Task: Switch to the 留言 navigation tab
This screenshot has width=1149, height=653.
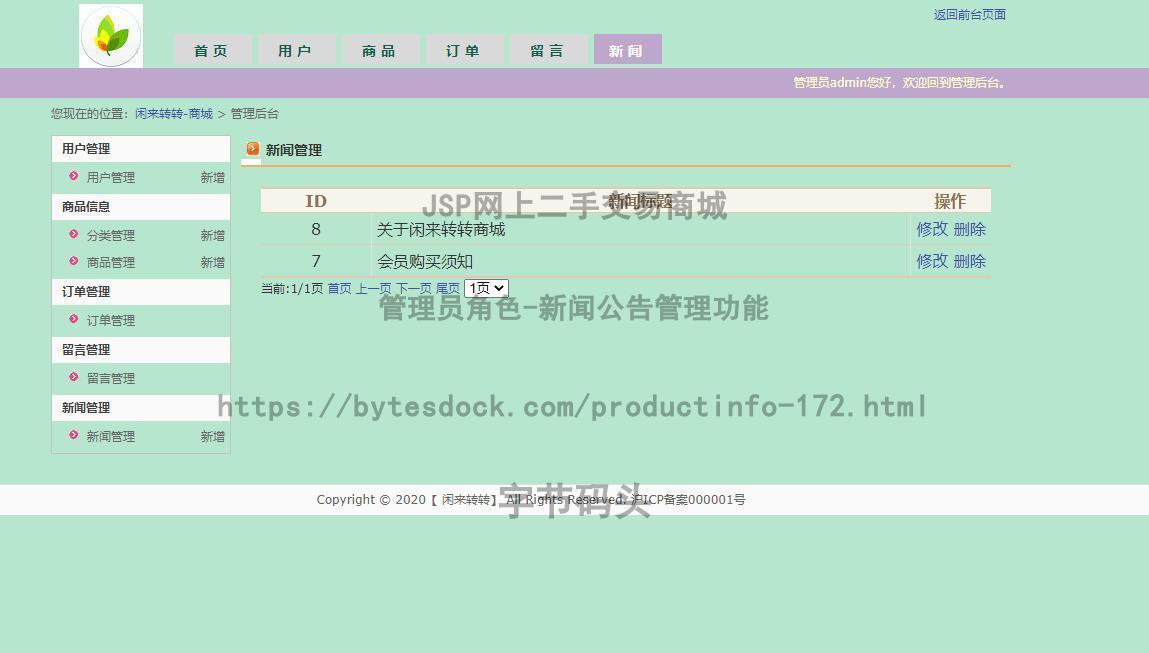Action: pyautogui.click(x=549, y=48)
